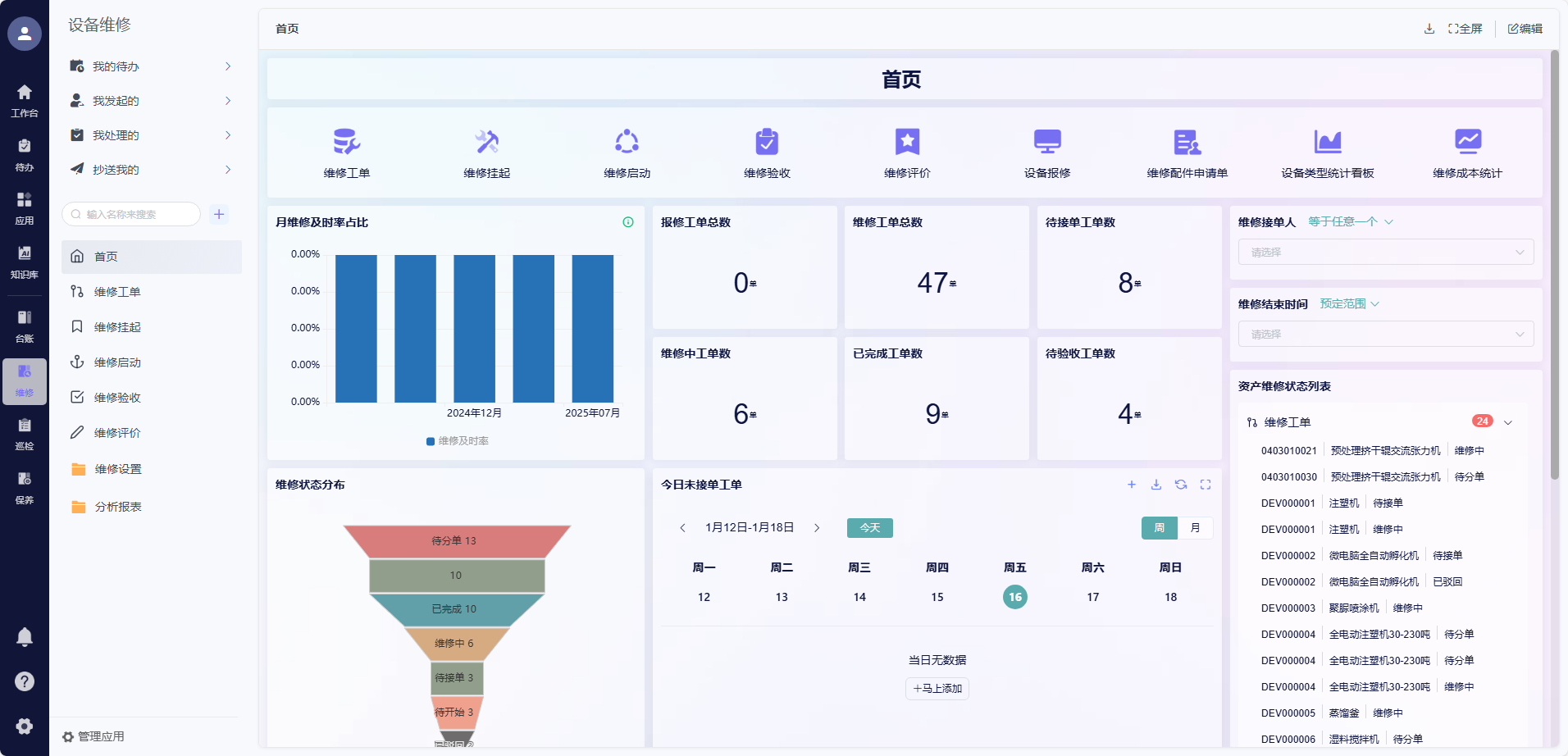1568x756 pixels.
Task: Click the notification bell icon
Action: click(x=25, y=637)
